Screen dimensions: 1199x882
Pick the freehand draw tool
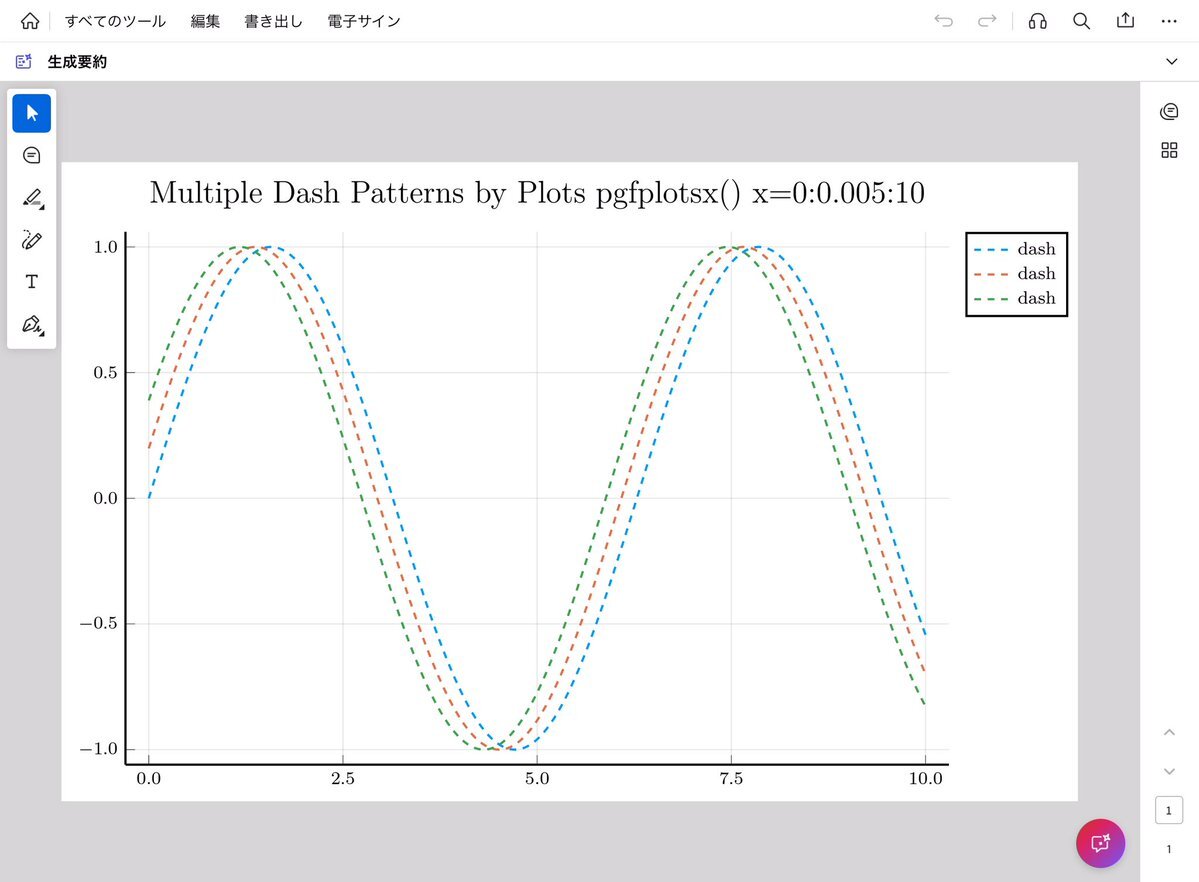31,240
